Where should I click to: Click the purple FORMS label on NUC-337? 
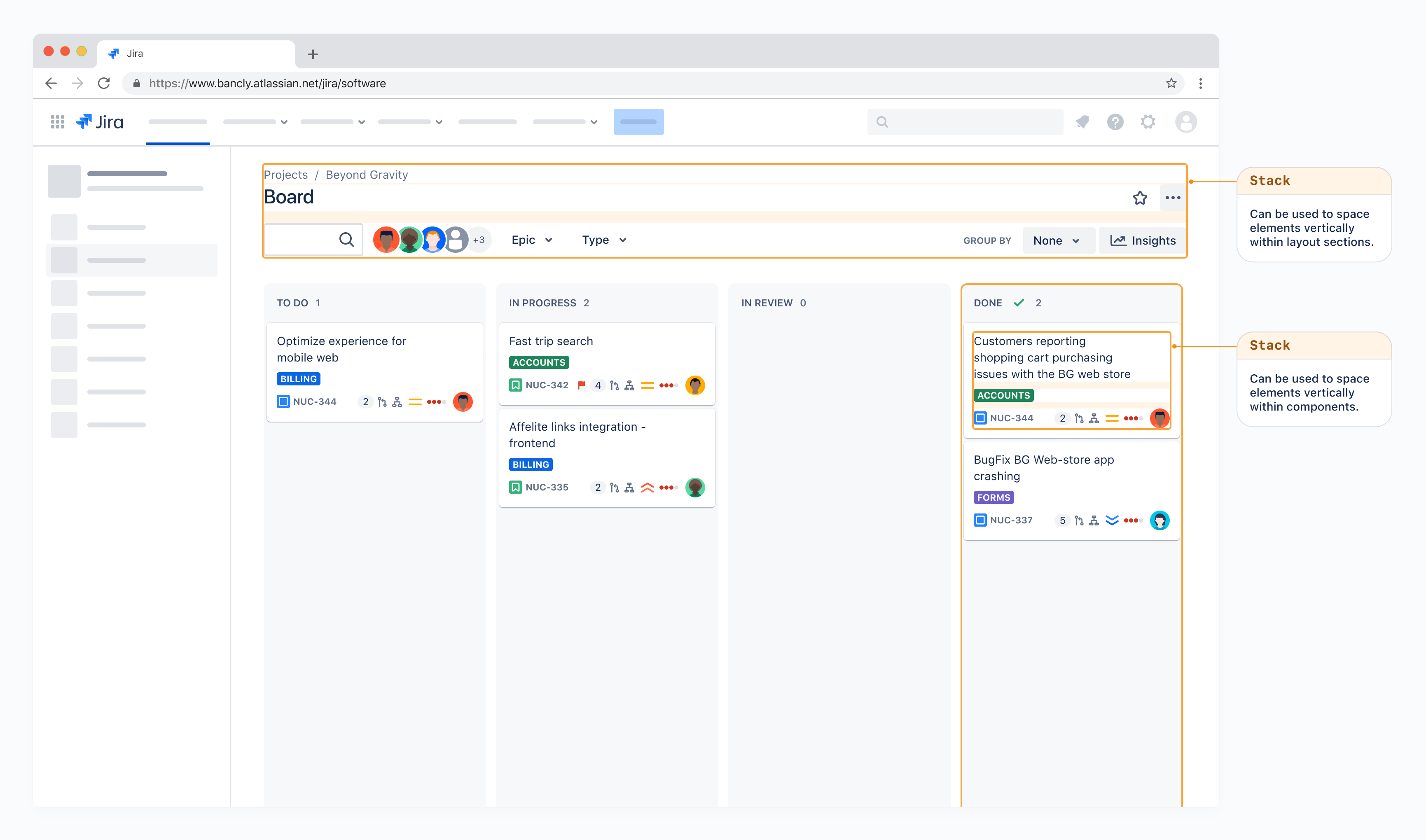[993, 497]
